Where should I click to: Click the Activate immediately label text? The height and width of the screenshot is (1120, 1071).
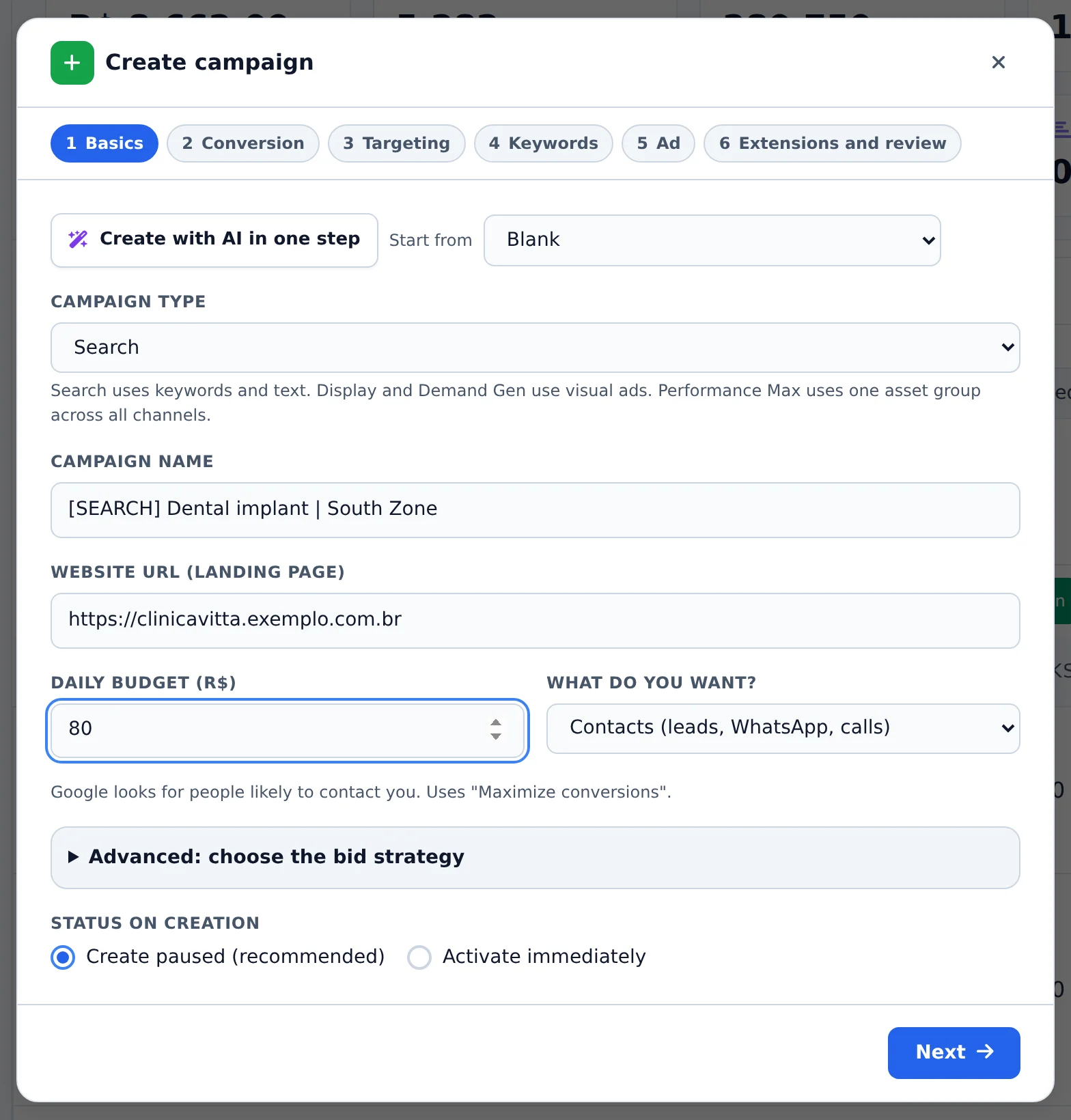(x=544, y=956)
